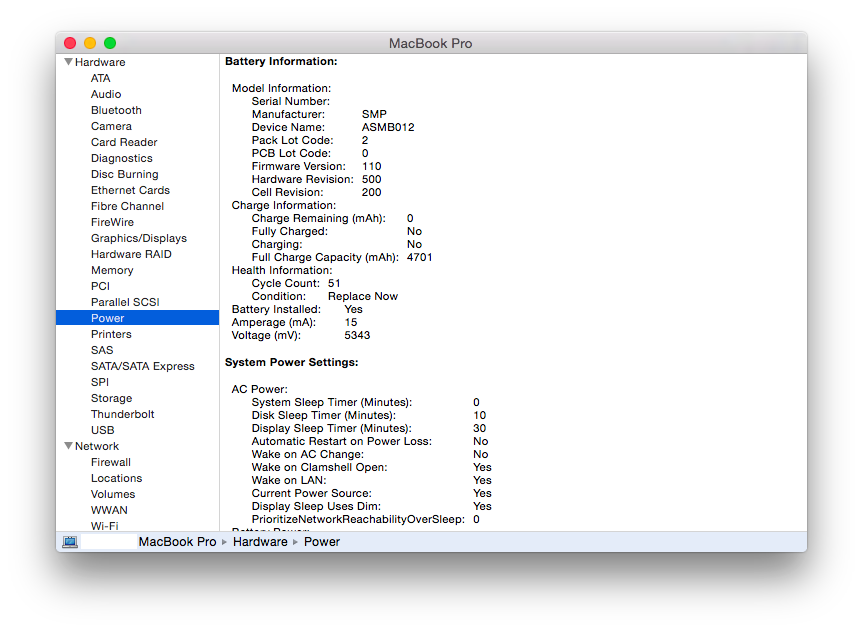Select Thunderbolt in the sidebar
Screen dimensions: 863x632
click(x=122, y=413)
